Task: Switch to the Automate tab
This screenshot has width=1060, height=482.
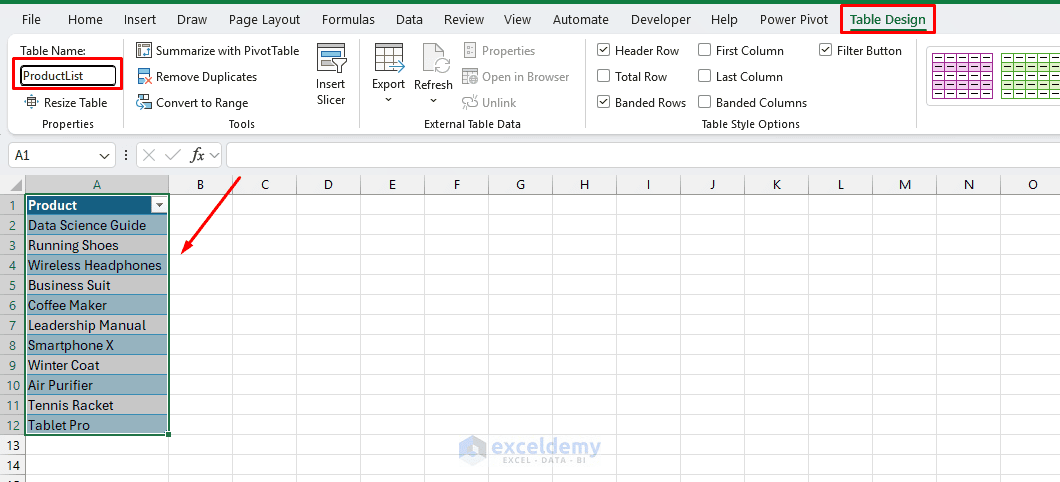Action: click(581, 20)
